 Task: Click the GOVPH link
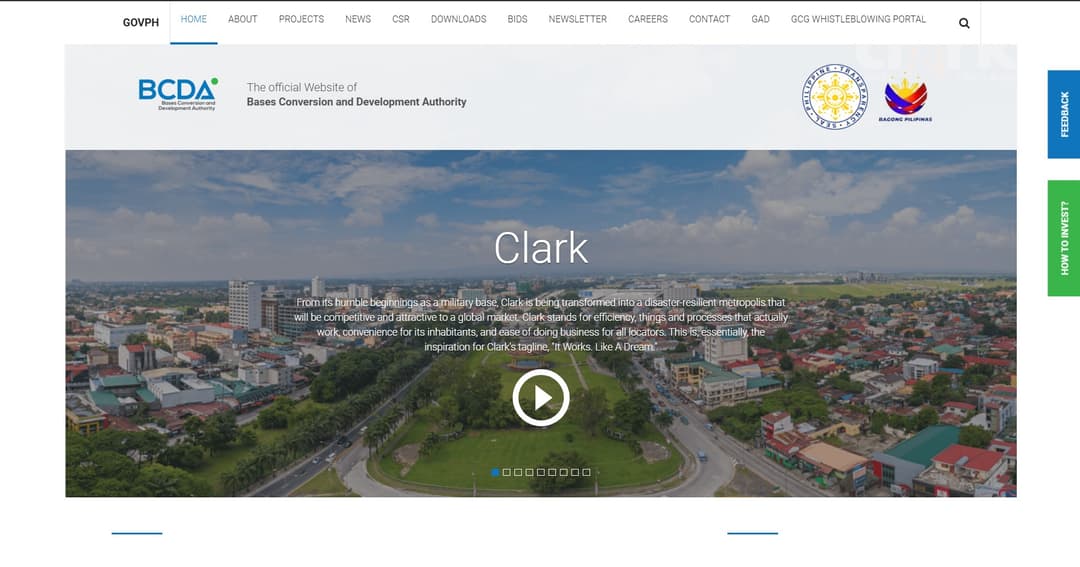tap(141, 22)
